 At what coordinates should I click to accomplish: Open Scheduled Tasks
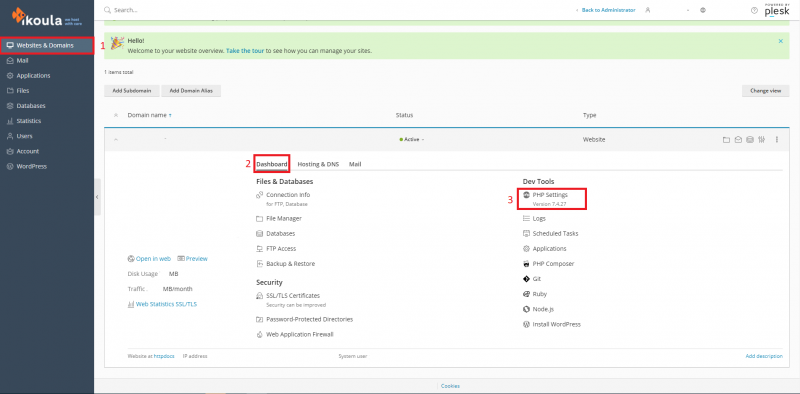(x=555, y=233)
